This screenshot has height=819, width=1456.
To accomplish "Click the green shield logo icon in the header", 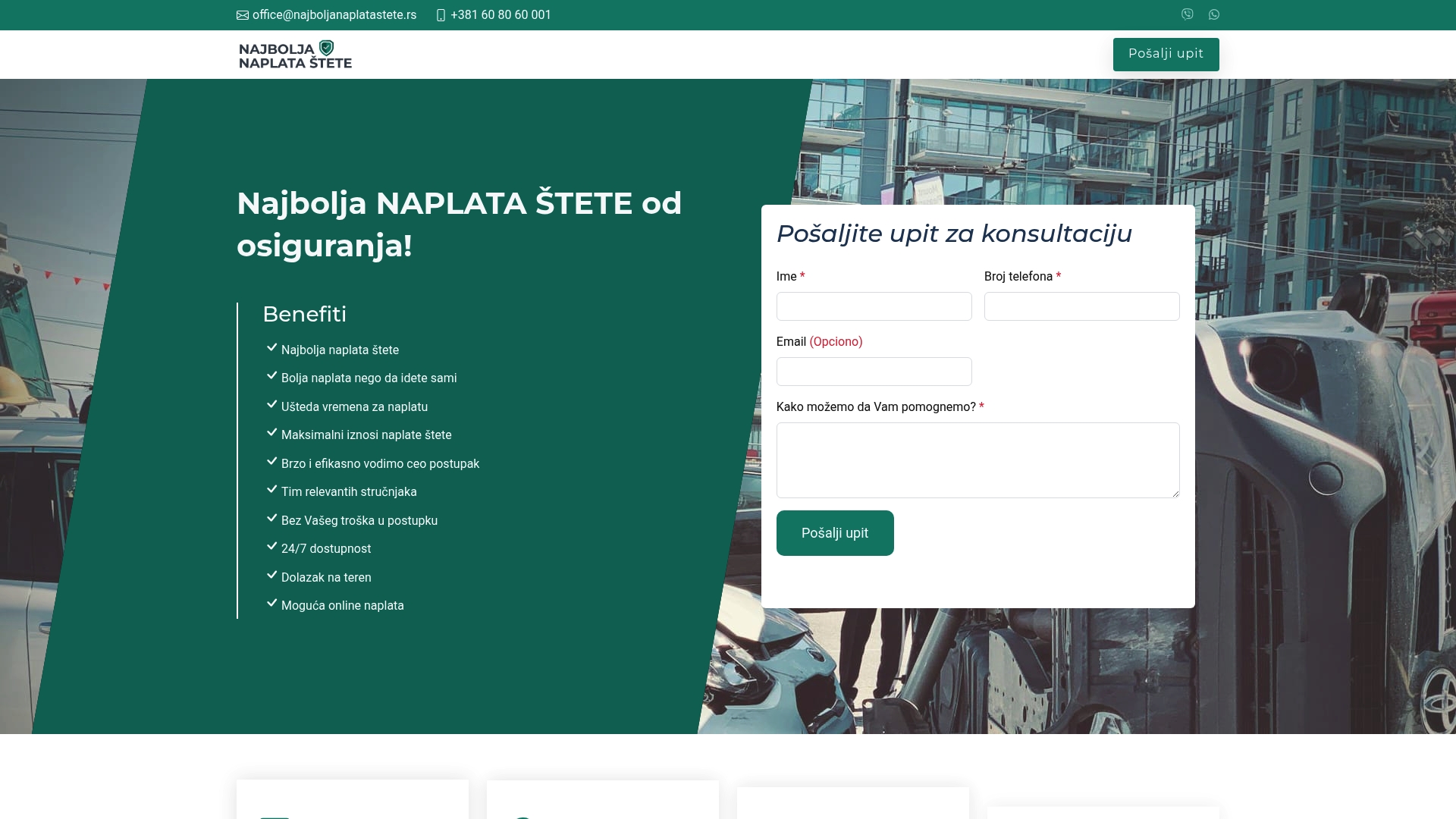I will pos(327,47).
